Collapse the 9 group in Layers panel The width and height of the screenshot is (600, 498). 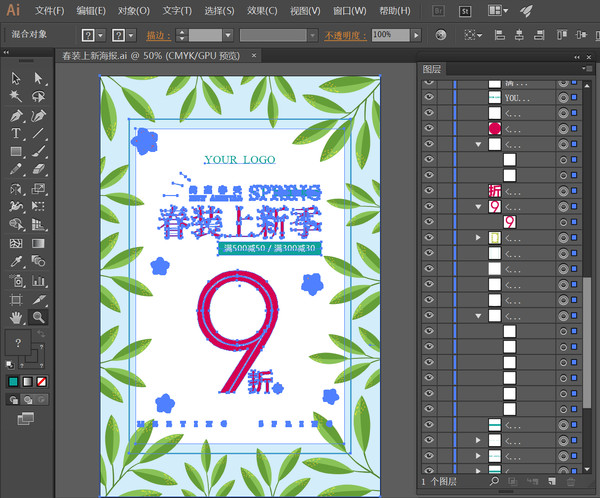478,207
